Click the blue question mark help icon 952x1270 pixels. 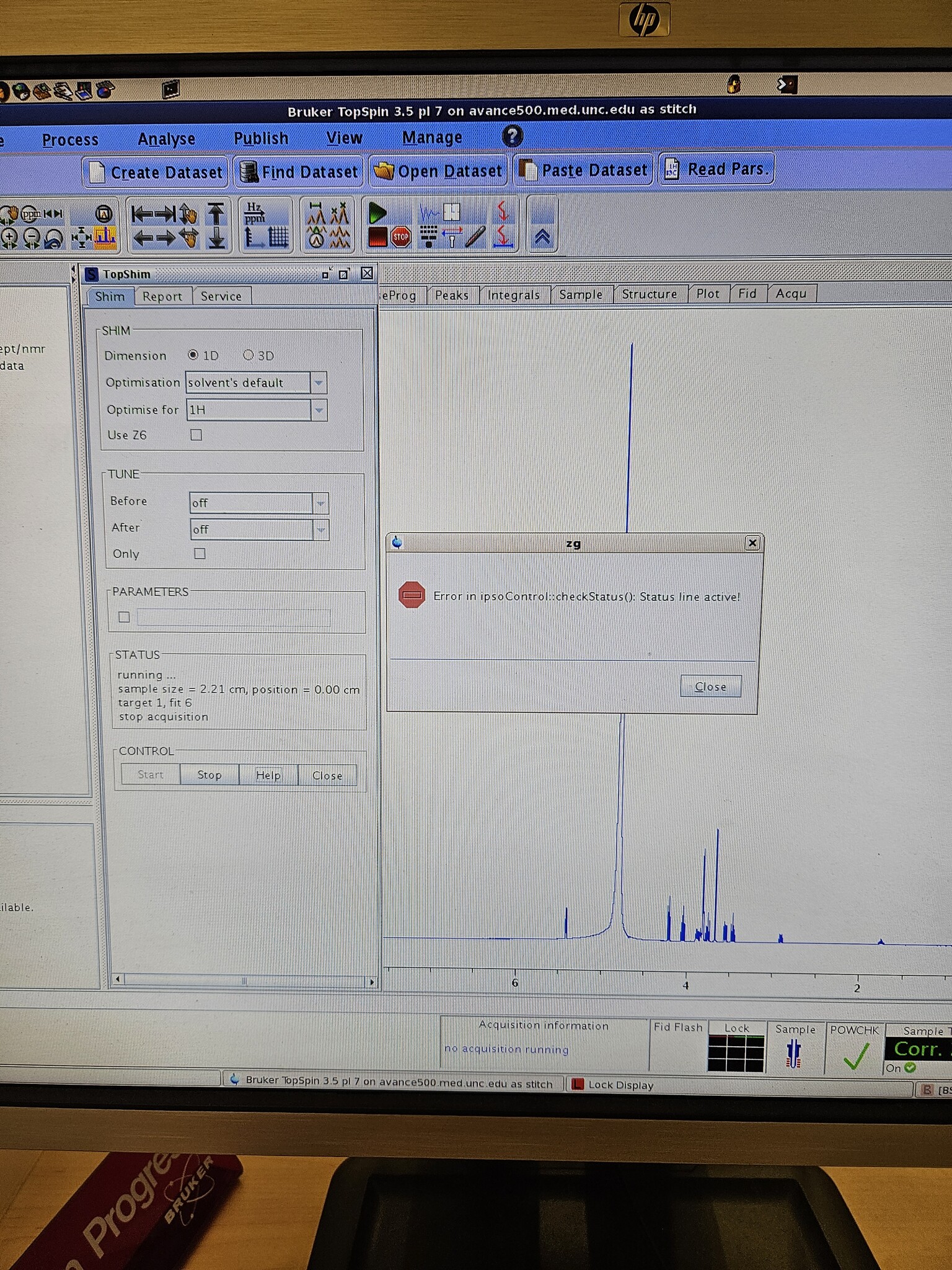click(x=512, y=136)
